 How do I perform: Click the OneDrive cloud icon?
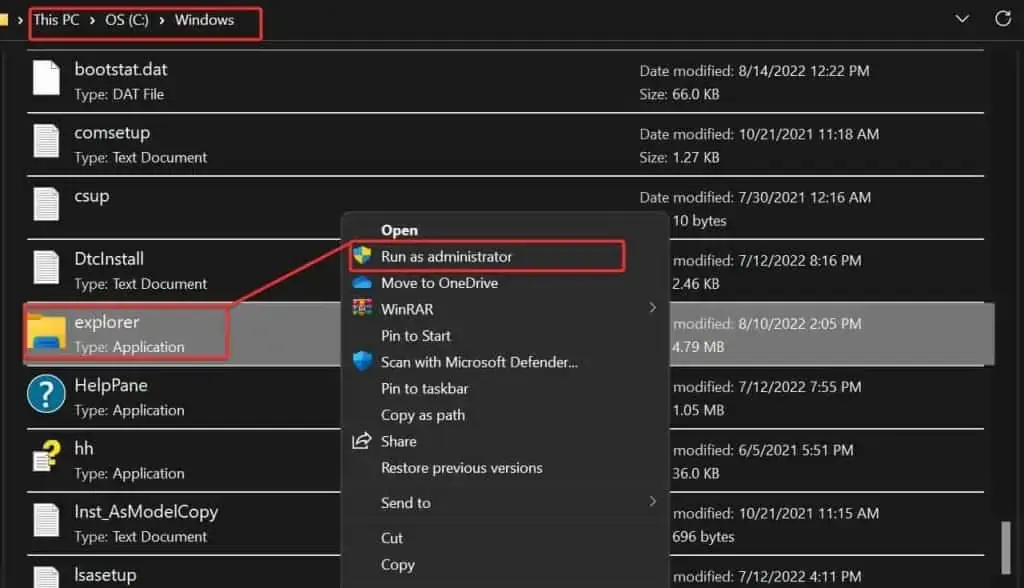click(x=362, y=283)
